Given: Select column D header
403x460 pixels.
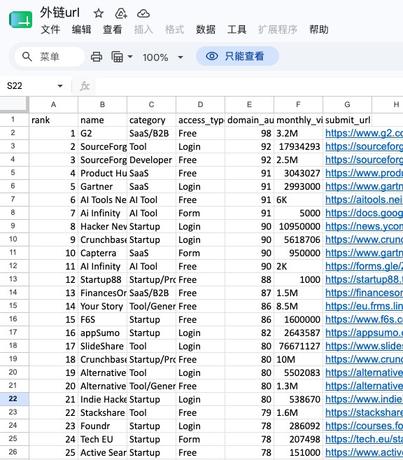Looking at the screenshot, I should click(x=200, y=105).
